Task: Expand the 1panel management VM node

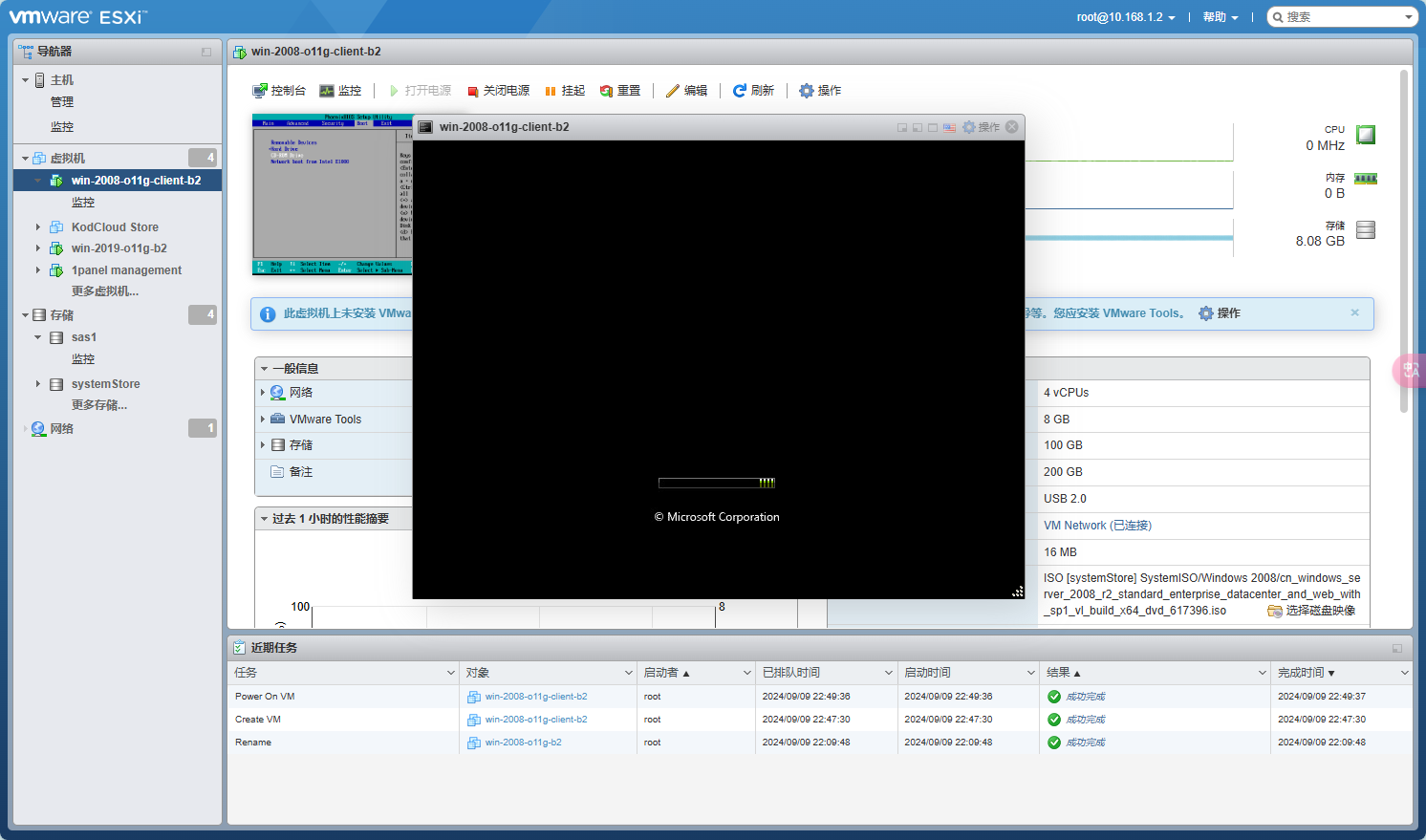Action: tap(38, 270)
